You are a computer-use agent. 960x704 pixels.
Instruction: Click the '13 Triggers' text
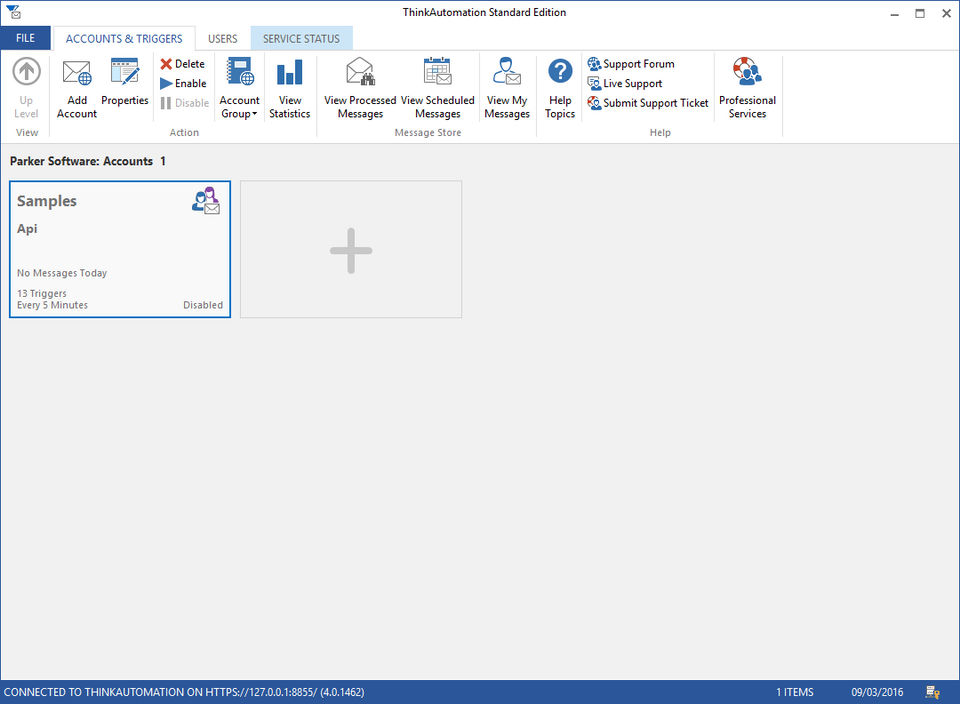tap(42, 293)
